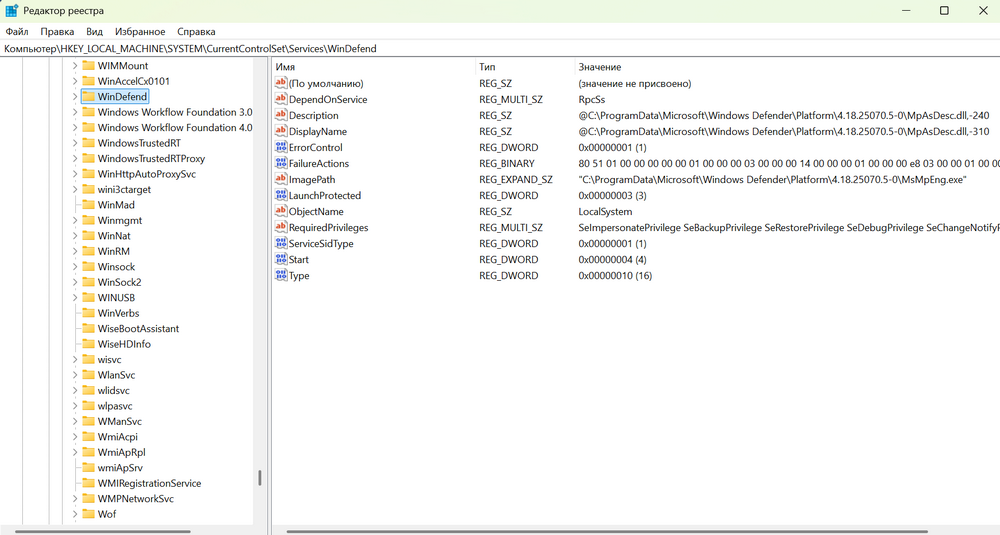Screen dimensions: 1000x535
Task: Click the string icon next to DependOnService
Action: [281, 100]
